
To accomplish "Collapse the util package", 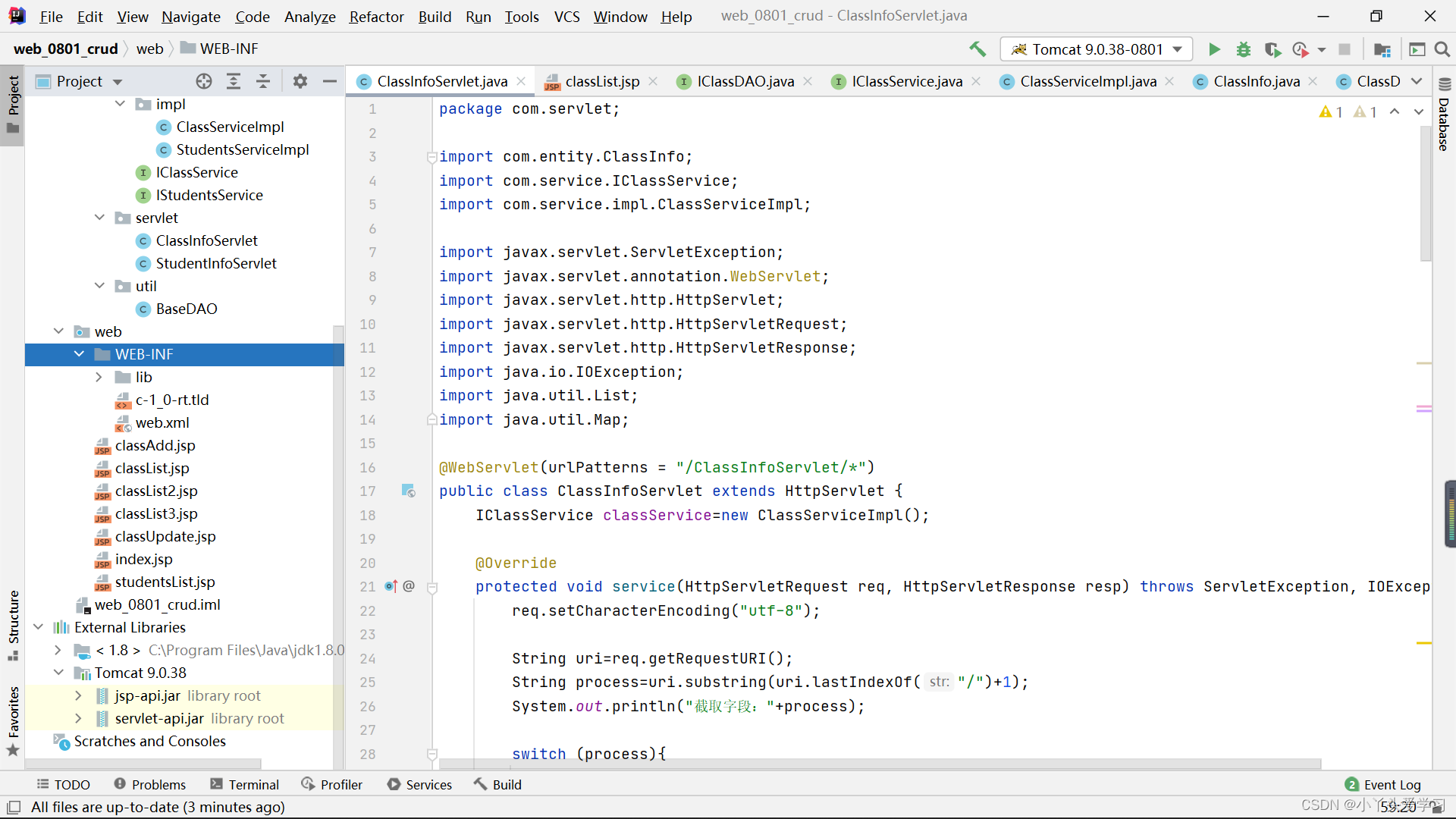I will [99, 286].
